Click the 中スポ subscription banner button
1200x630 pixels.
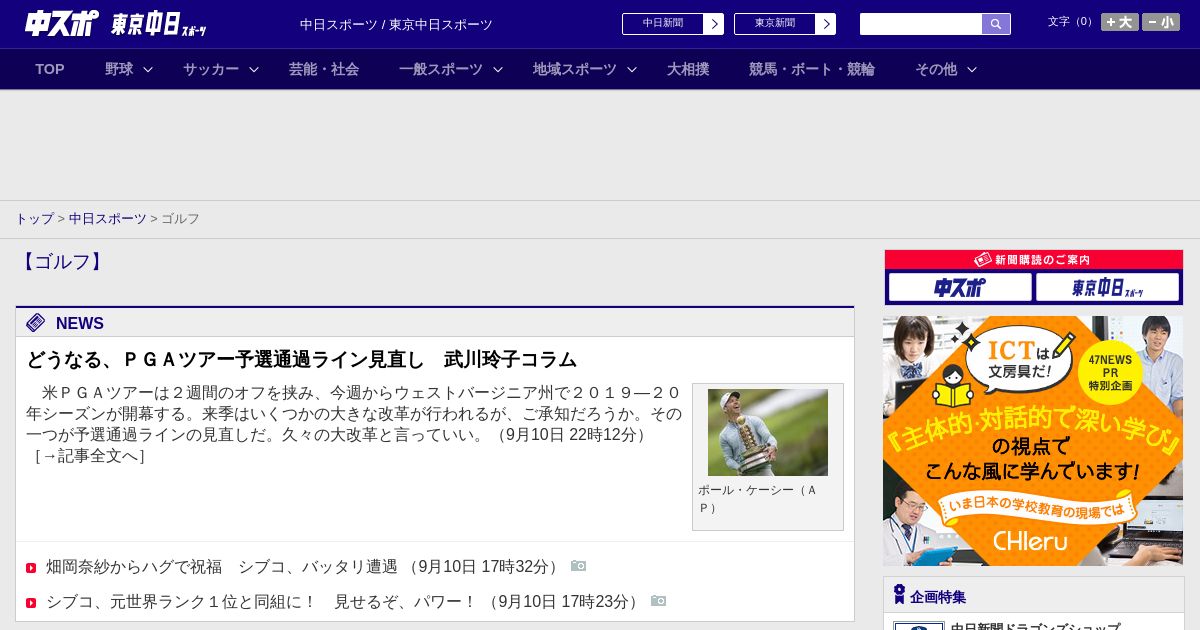tap(960, 287)
